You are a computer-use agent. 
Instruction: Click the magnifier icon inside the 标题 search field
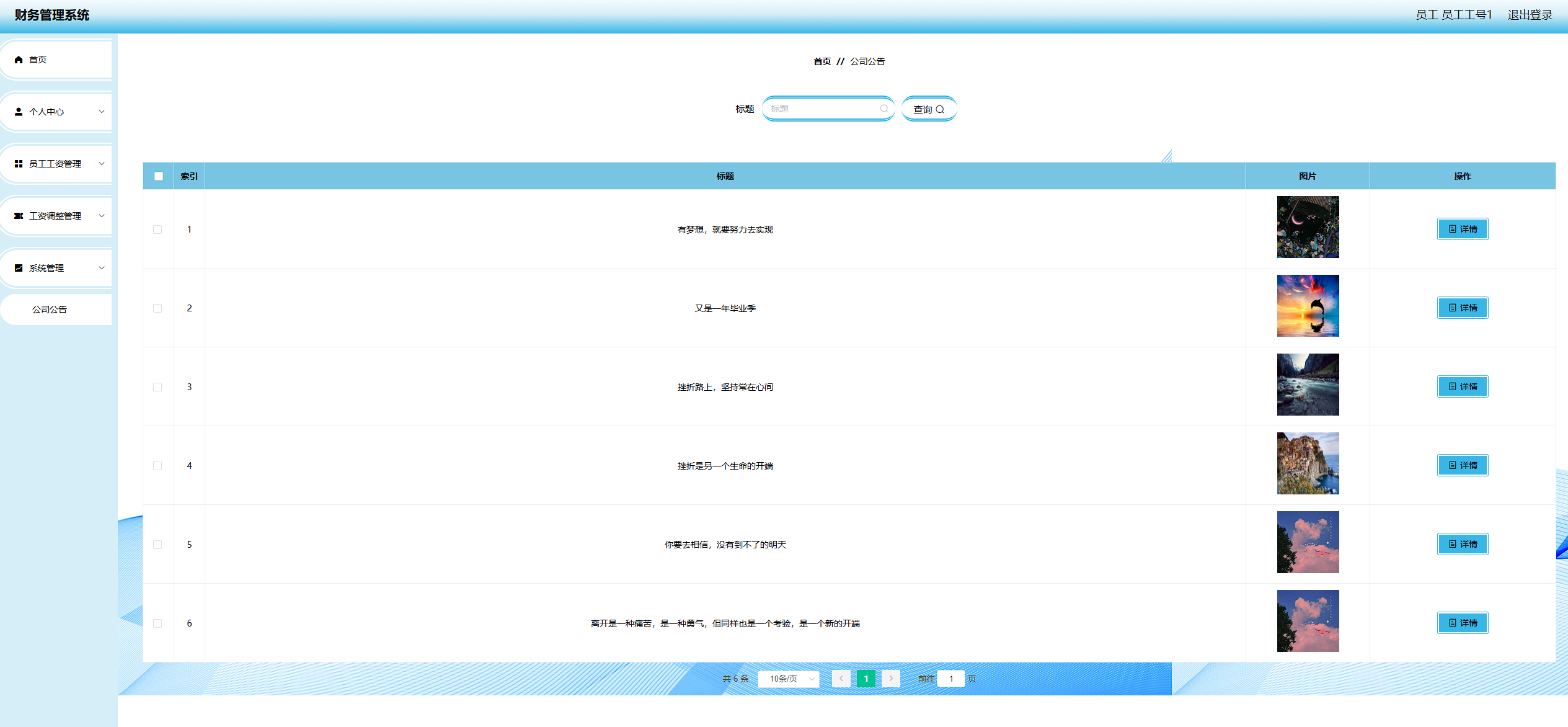[884, 109]
